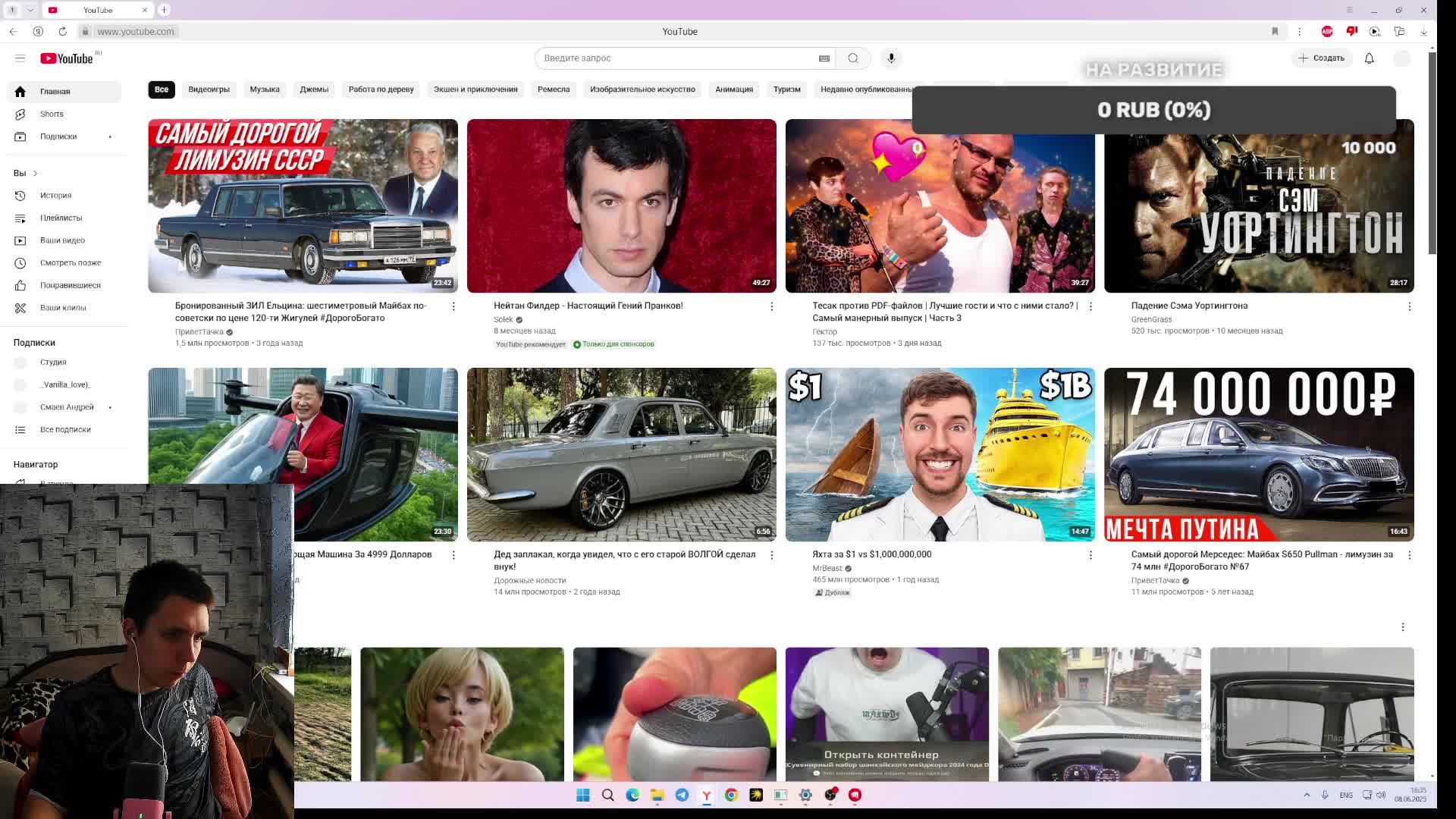Open История in the sidebar
The width and height of the screenshot is (1456, 819).
click(64, 196)
